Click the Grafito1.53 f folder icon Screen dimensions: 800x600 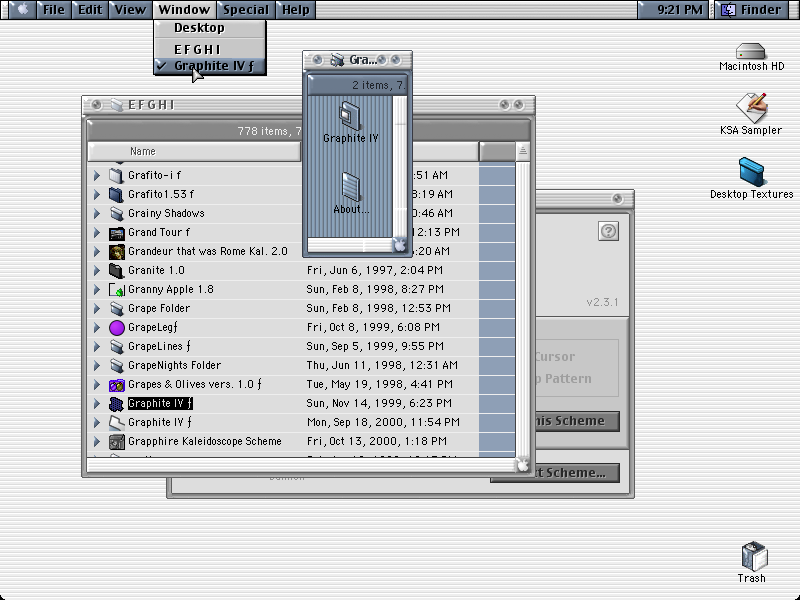click(116, 194)
